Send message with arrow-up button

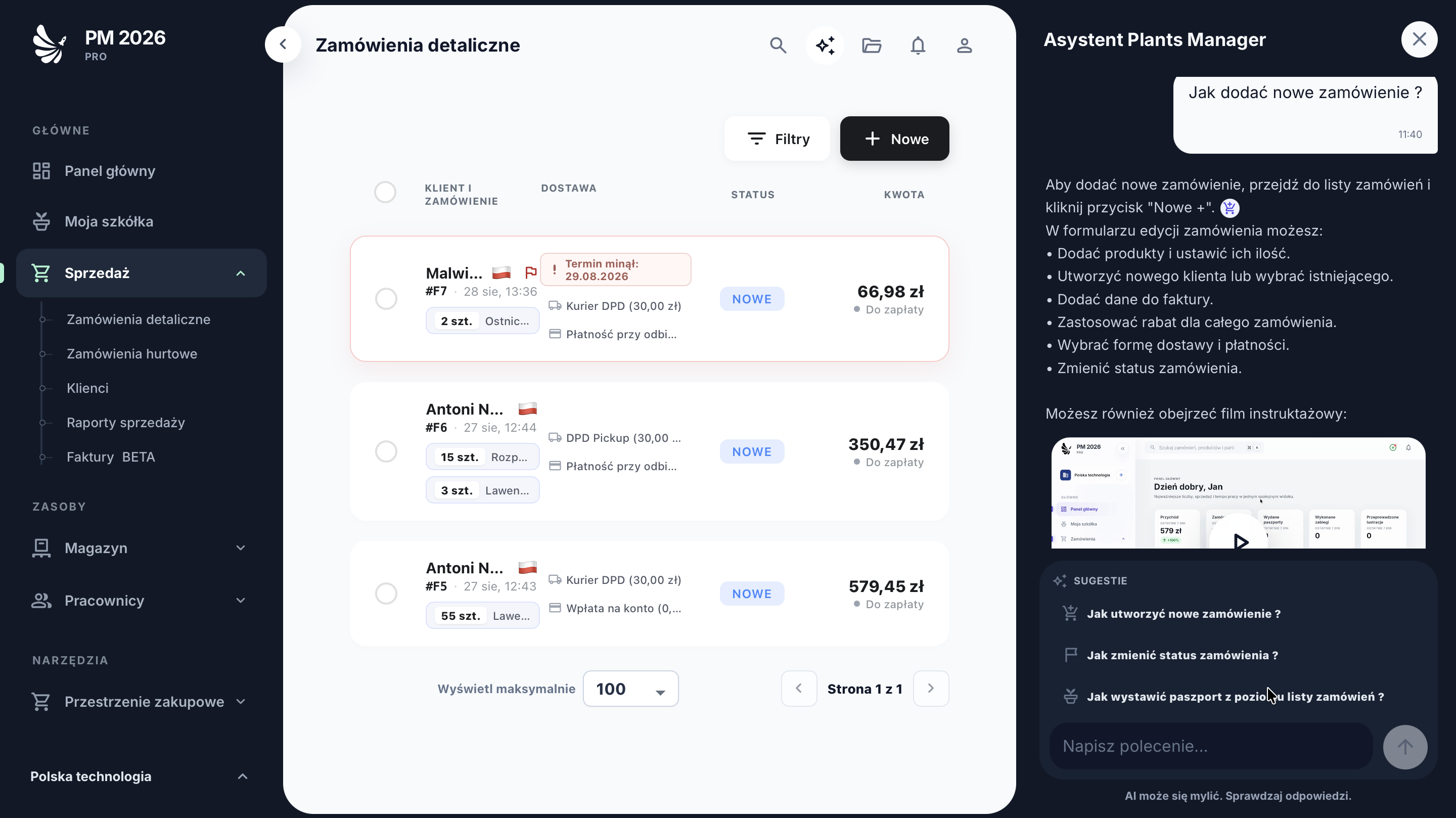tap(1404, 747)
